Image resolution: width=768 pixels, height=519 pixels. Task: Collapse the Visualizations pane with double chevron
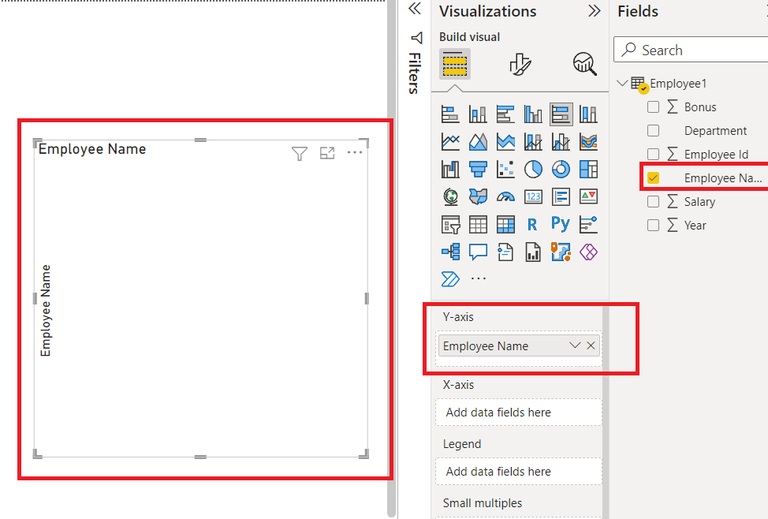(594, 11)
